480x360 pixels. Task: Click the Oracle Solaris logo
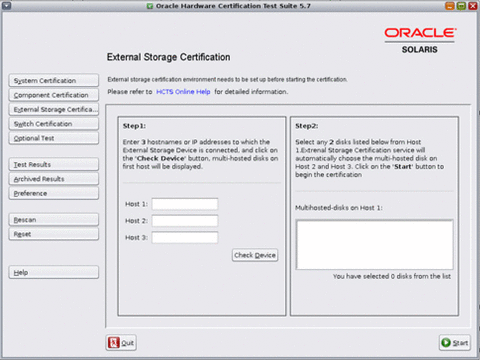420,40
